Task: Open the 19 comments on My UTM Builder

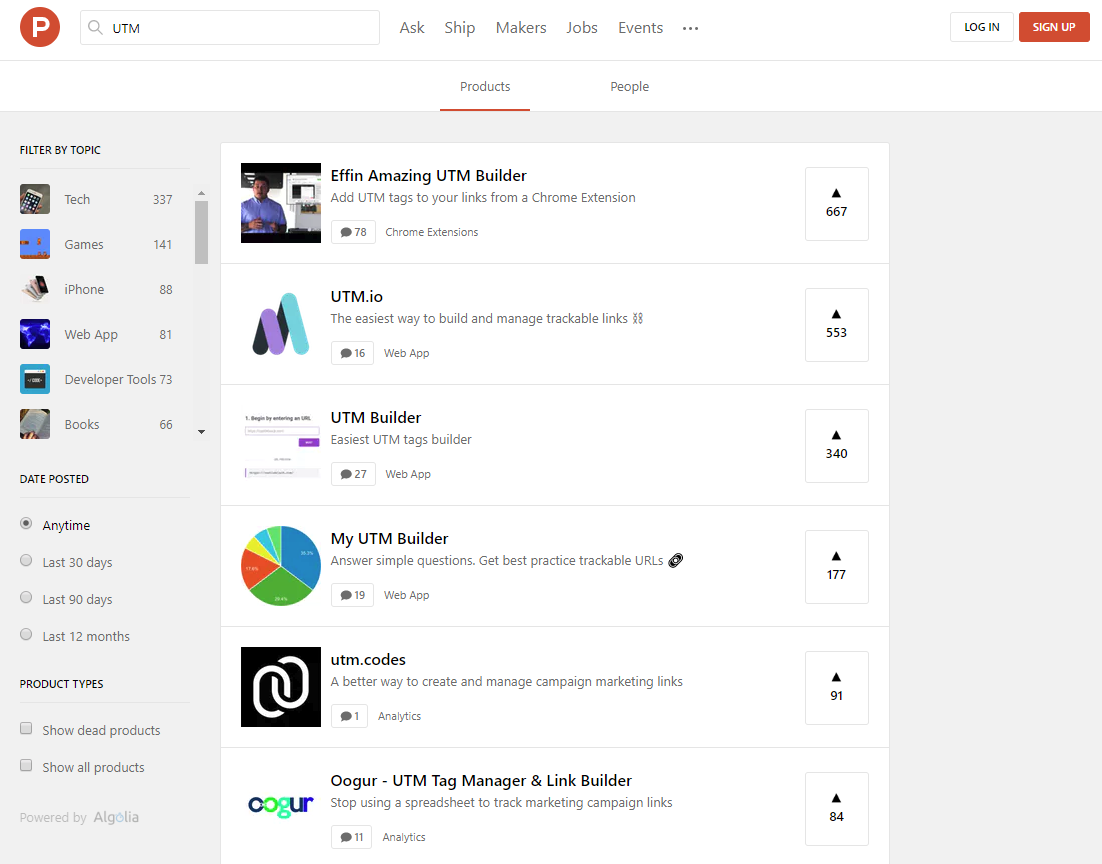Action: pyautogui.click(x=352, y=595)
